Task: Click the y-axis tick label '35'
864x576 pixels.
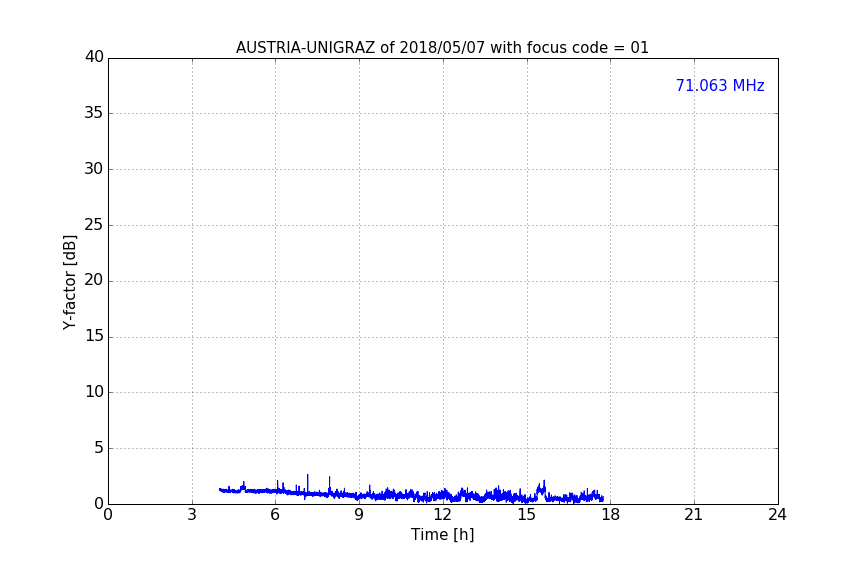Action: click(x=94, y=113)
